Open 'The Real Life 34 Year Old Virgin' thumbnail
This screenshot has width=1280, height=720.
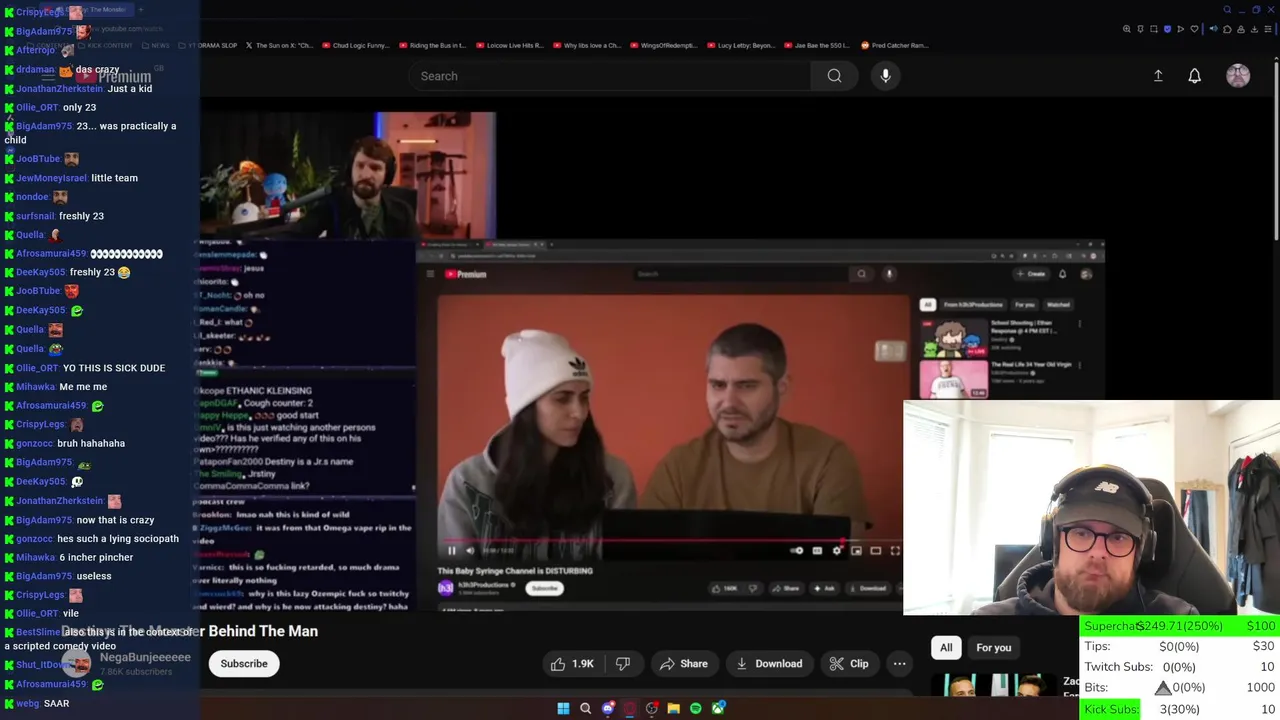click(x=954, y=379)
